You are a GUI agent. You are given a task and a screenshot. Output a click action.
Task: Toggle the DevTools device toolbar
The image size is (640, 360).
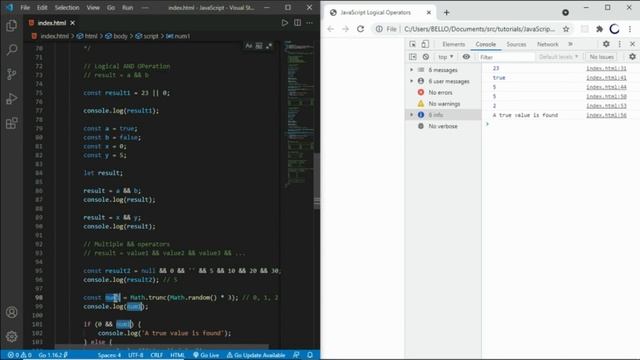425,44
